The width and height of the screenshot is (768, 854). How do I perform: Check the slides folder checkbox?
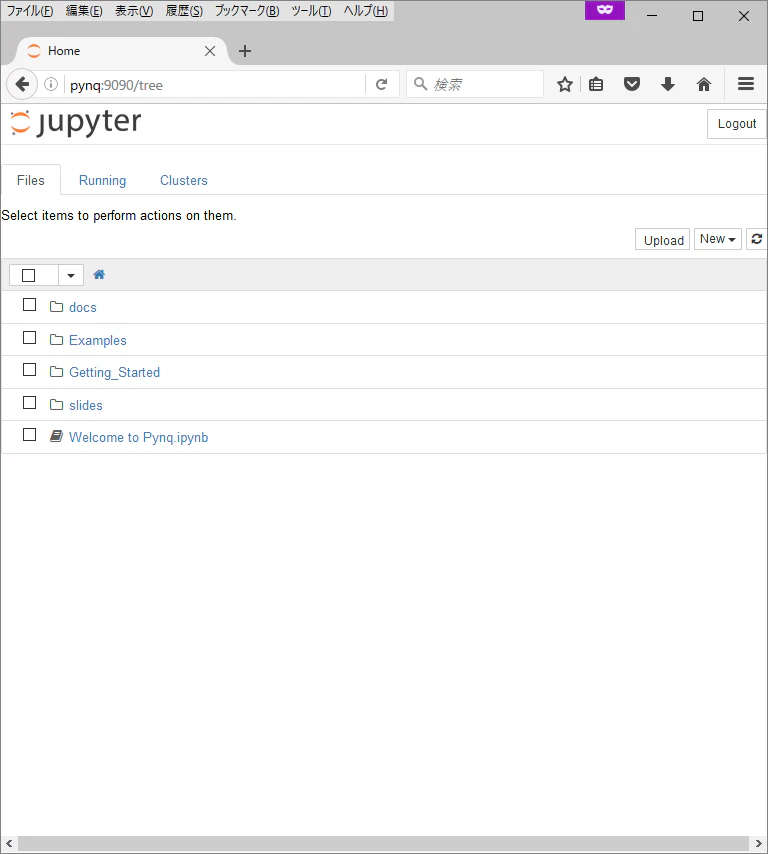point(29,402)
